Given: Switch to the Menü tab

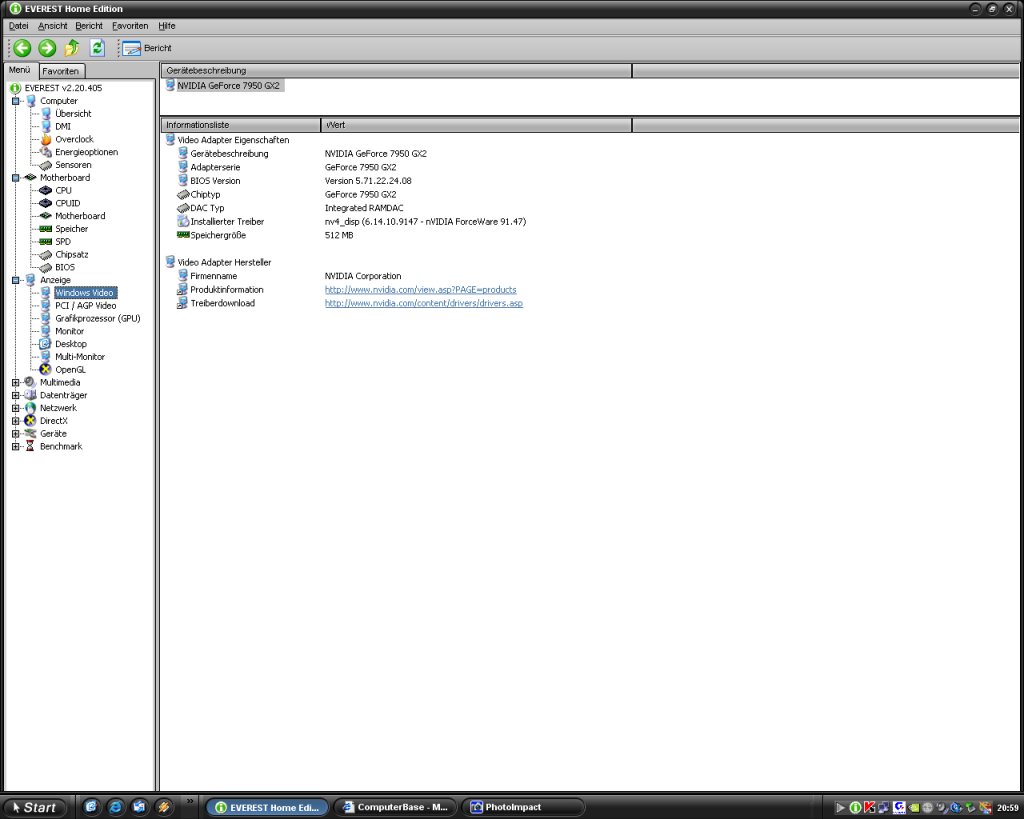Looking at the screenshot, I should tap(20, 70).
